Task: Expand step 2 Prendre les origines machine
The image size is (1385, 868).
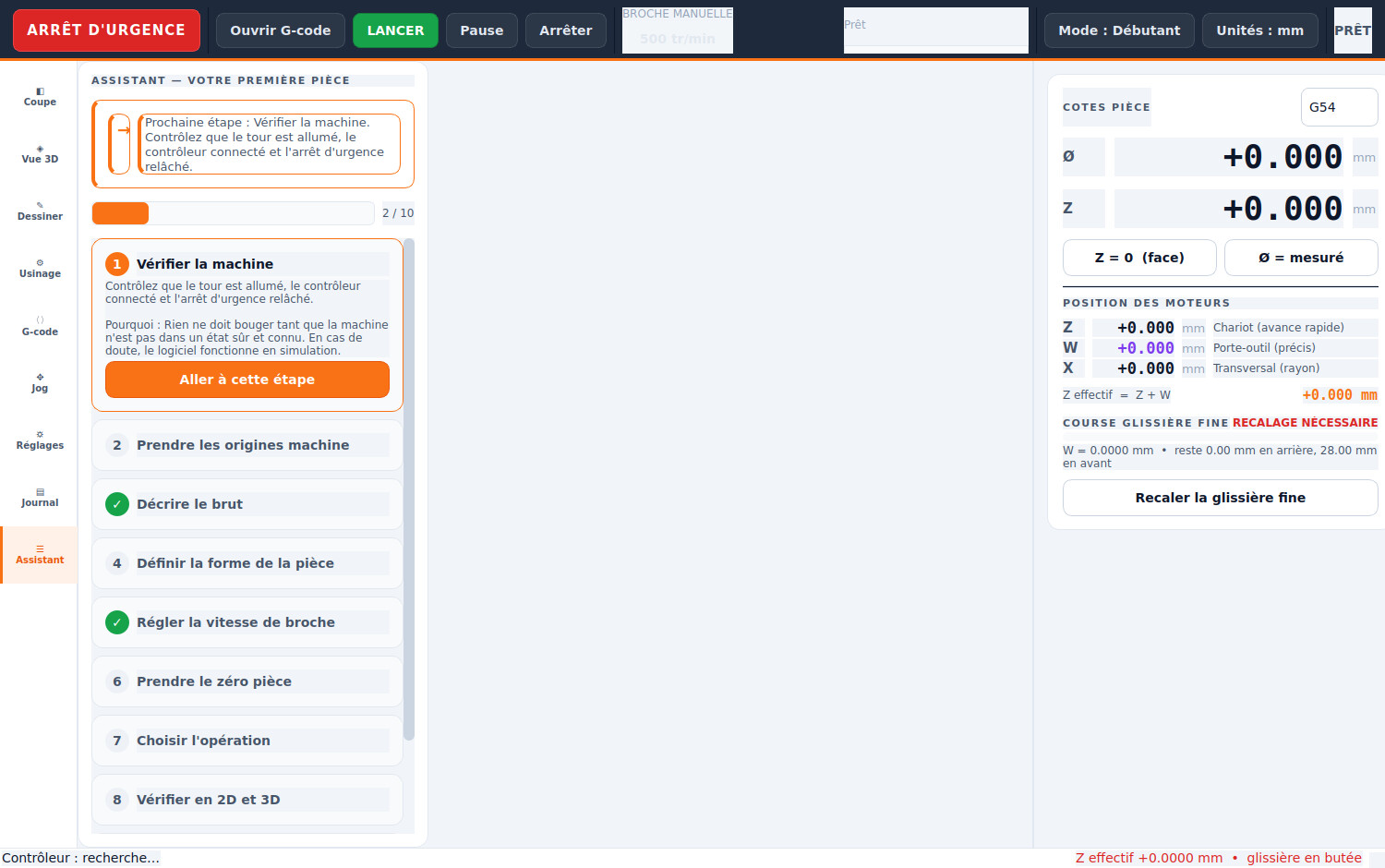Action: pyautogui.click(x=247, y=445)
